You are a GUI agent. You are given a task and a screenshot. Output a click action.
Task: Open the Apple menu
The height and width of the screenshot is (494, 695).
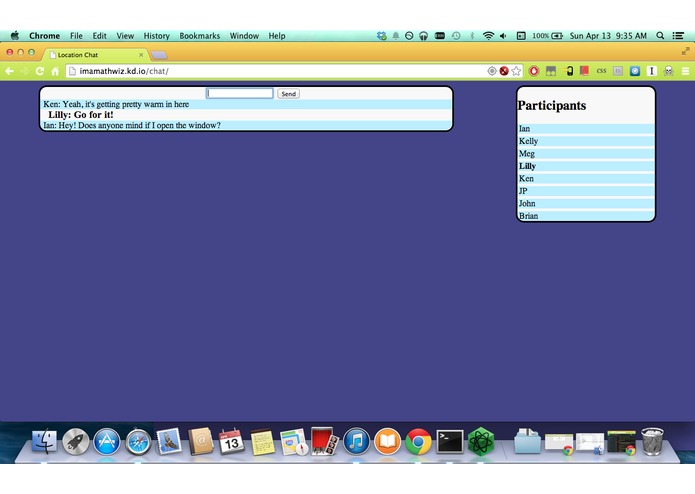coord(15,35)
